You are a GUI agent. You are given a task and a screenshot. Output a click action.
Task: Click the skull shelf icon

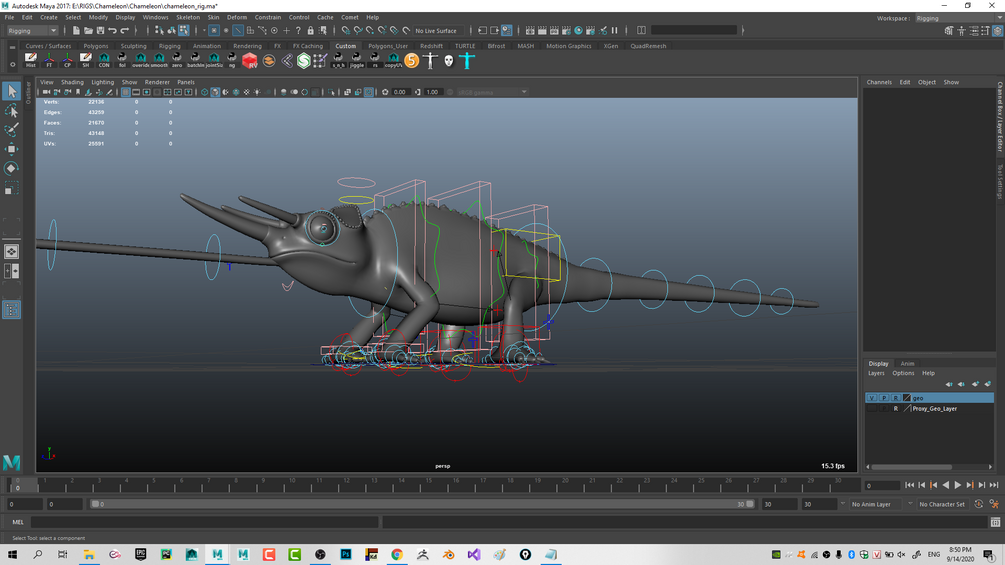pos(449,61)
